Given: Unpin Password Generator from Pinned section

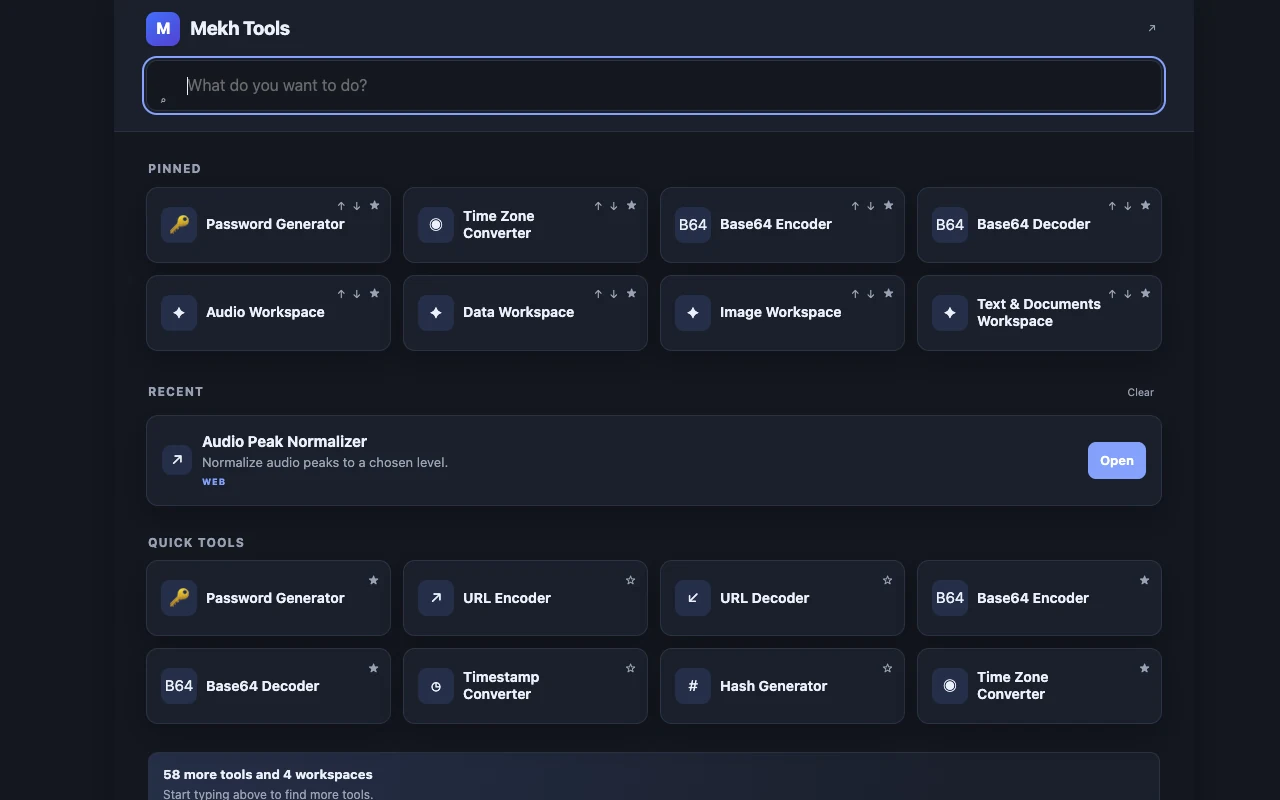Looking at the screenshot, I should [x=375, y=205].
